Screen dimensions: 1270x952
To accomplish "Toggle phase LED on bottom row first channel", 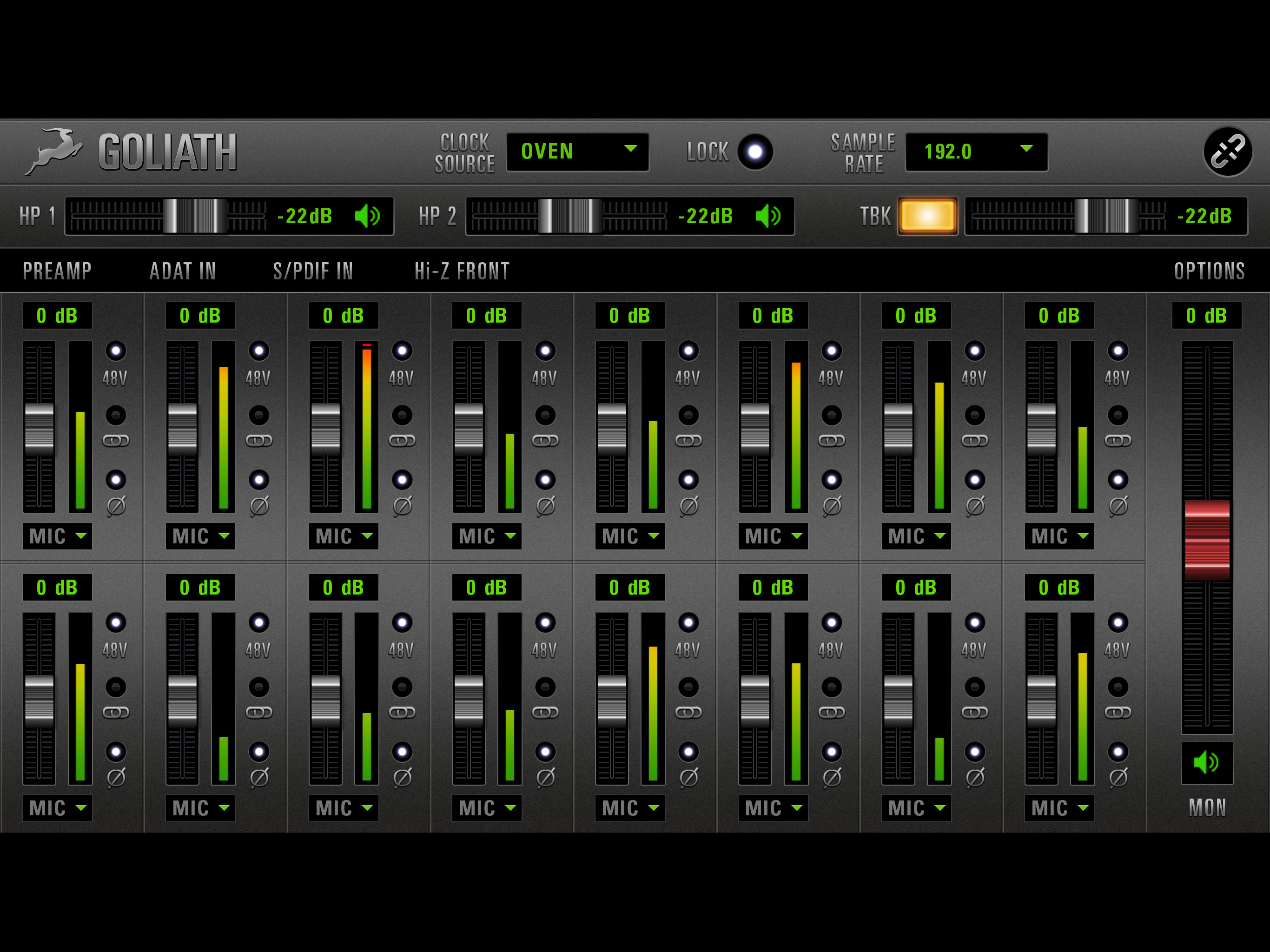I will (116, 751).
